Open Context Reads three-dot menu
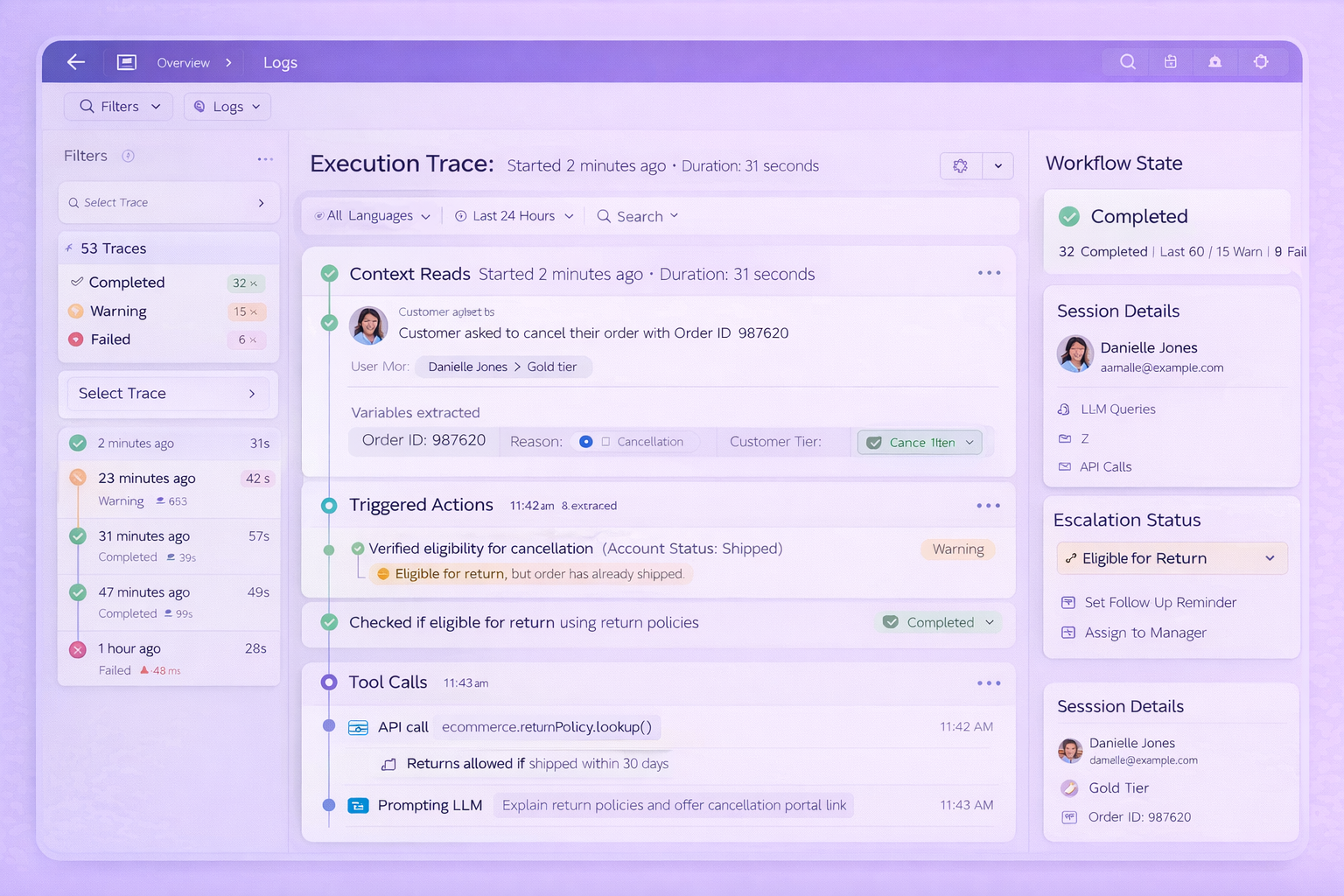This screenshot has height=896, width=1344. point(989,273)
